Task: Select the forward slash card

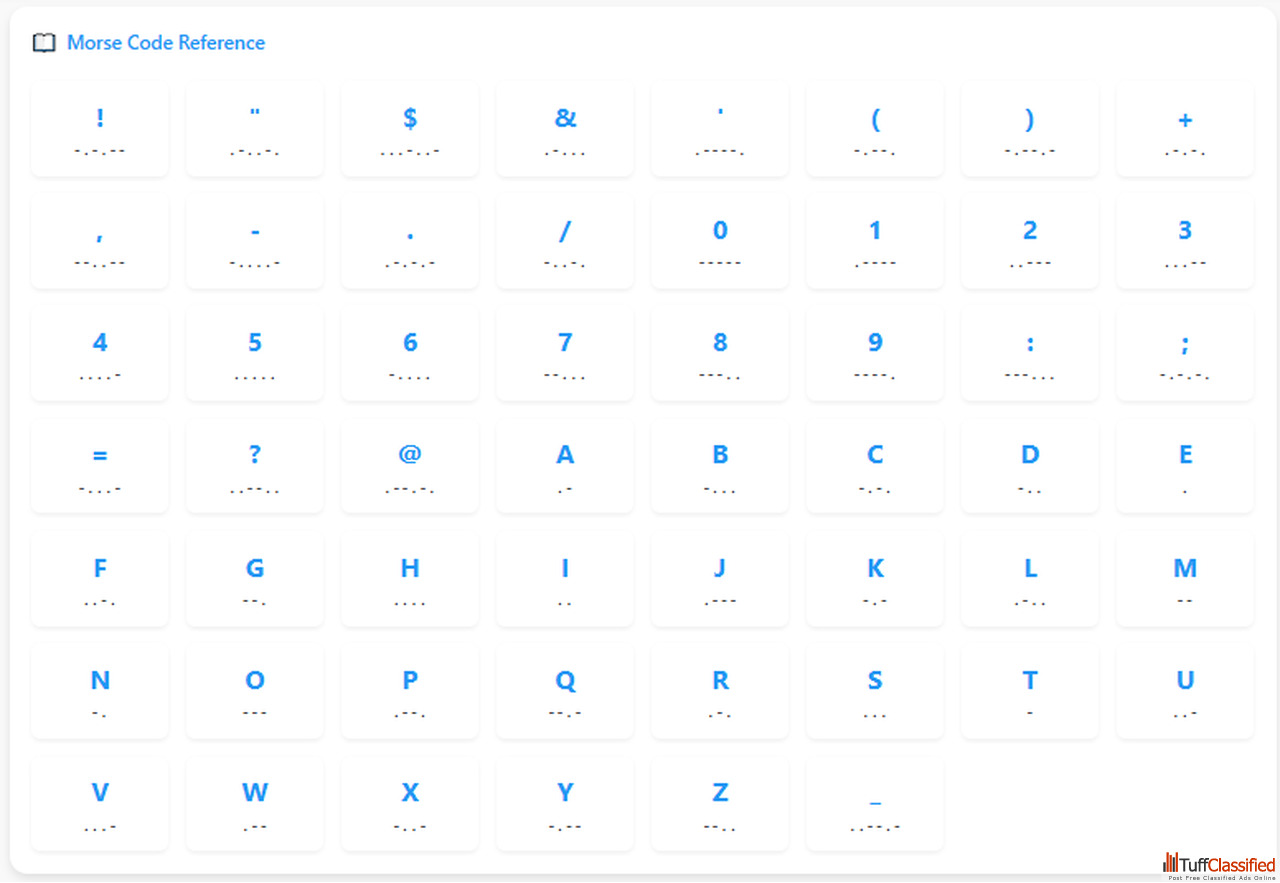Action: coord(565,242)
